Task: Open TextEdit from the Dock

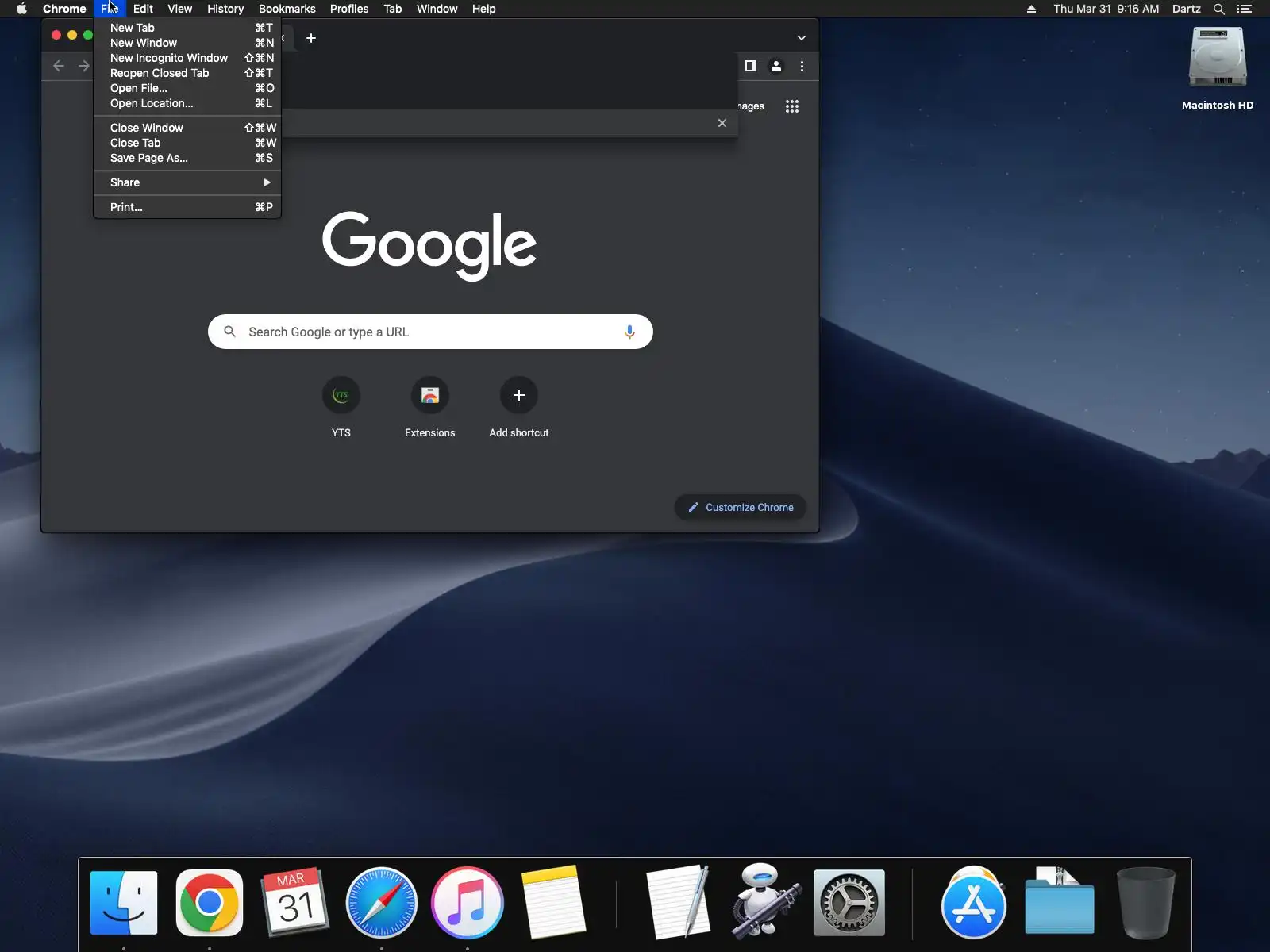Action: click(679, 903)
